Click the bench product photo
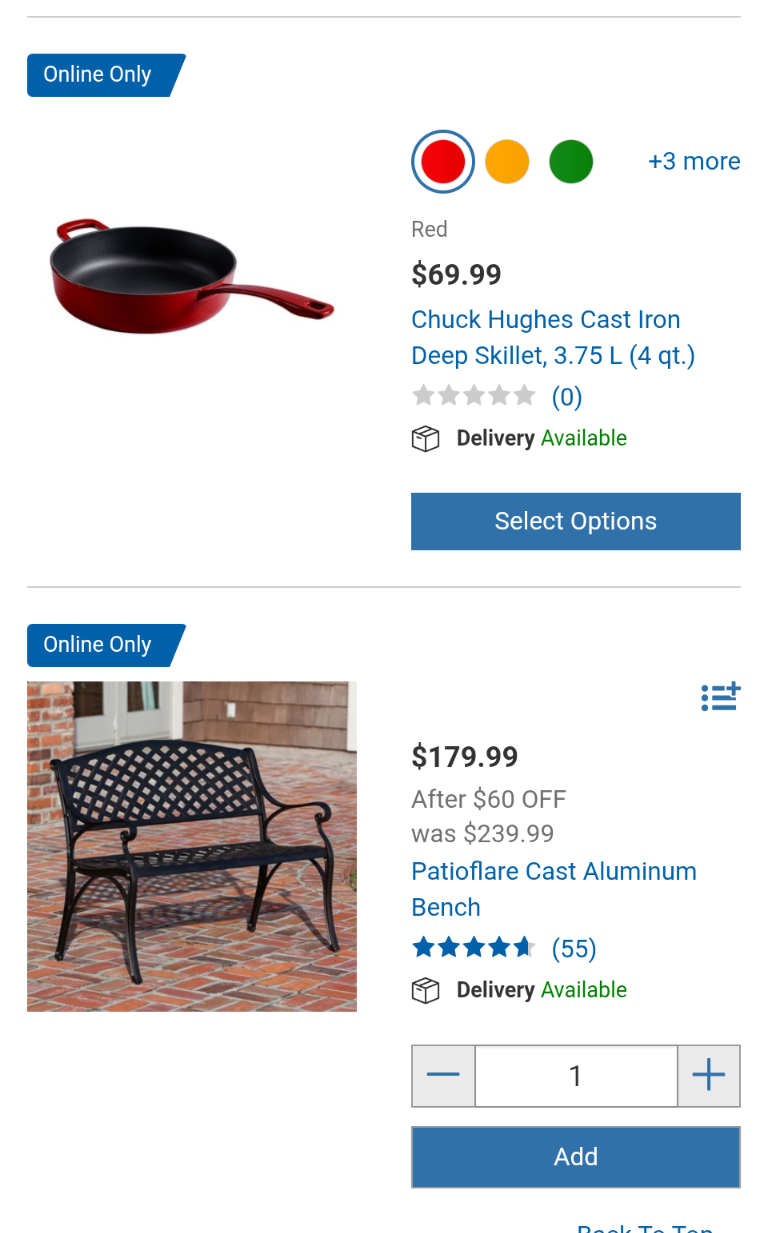The image size is (760, 1233). (x=192, y=846)
